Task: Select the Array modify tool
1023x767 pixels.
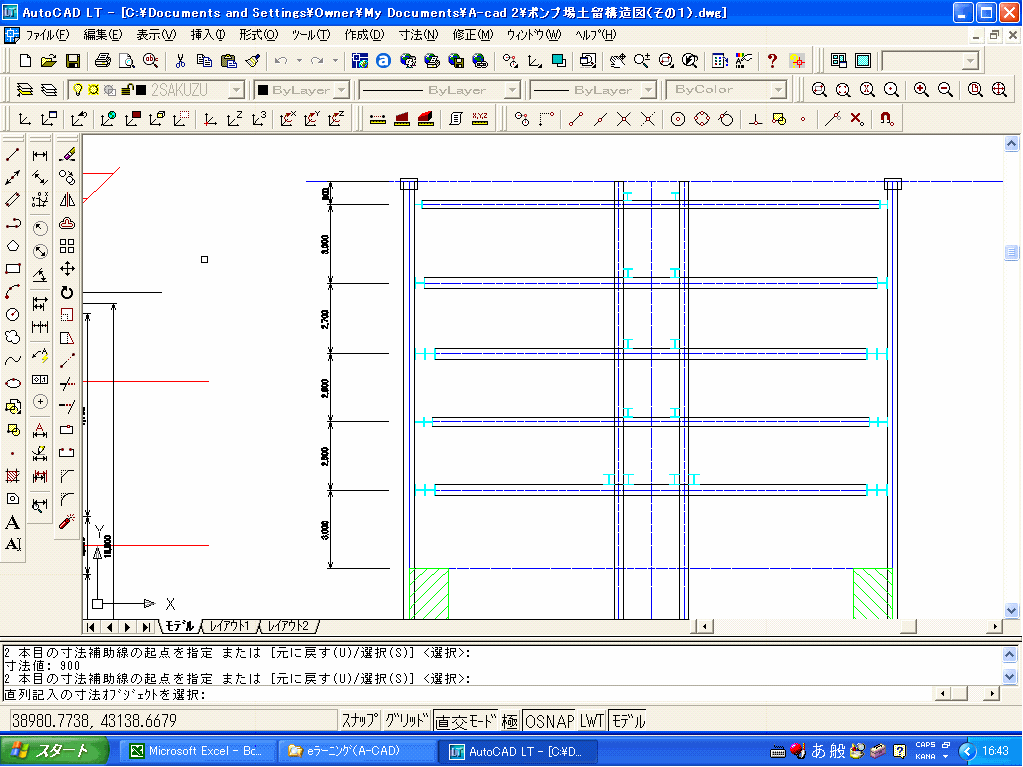Action: tap(67, 246)
